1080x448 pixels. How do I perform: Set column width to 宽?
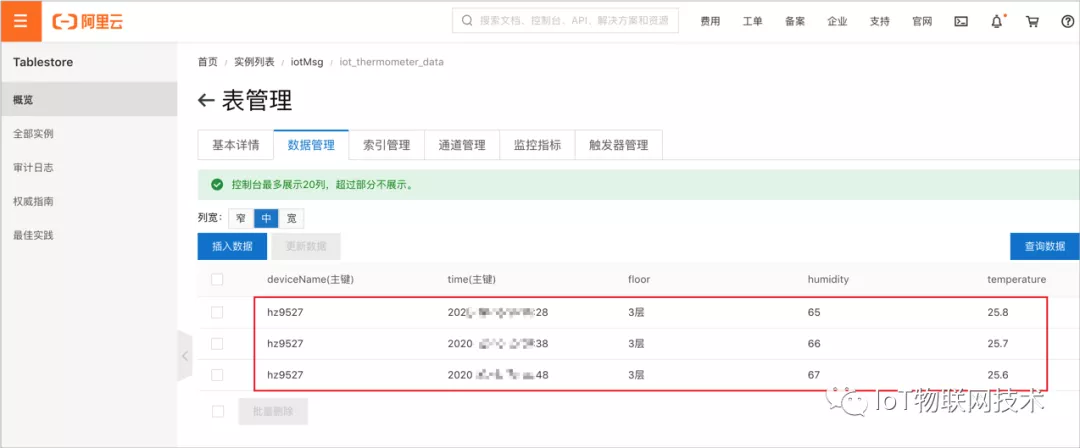click(x=291, y=218)
